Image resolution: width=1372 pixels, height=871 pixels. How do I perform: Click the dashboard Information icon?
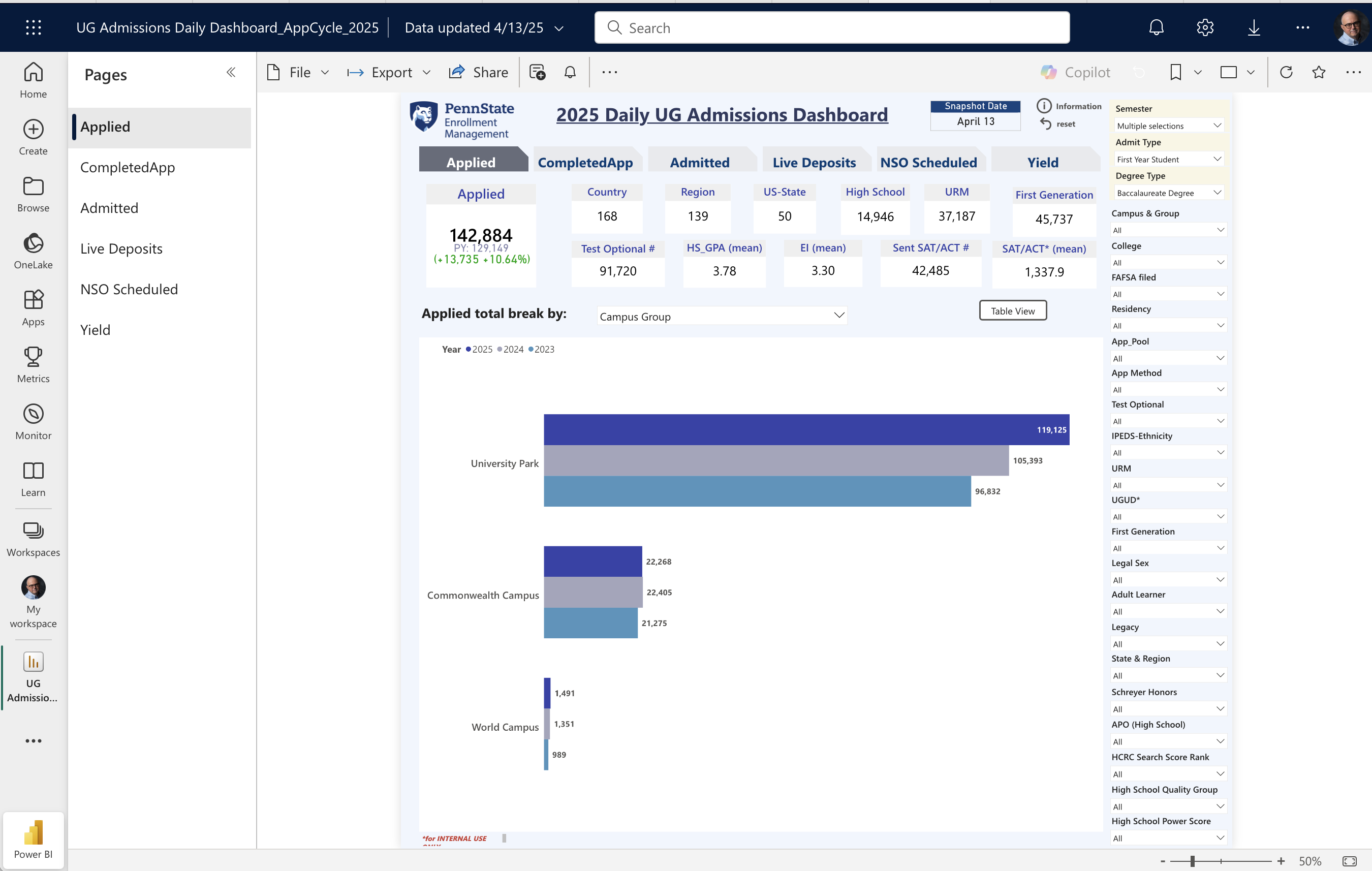tap(1044, 106)
